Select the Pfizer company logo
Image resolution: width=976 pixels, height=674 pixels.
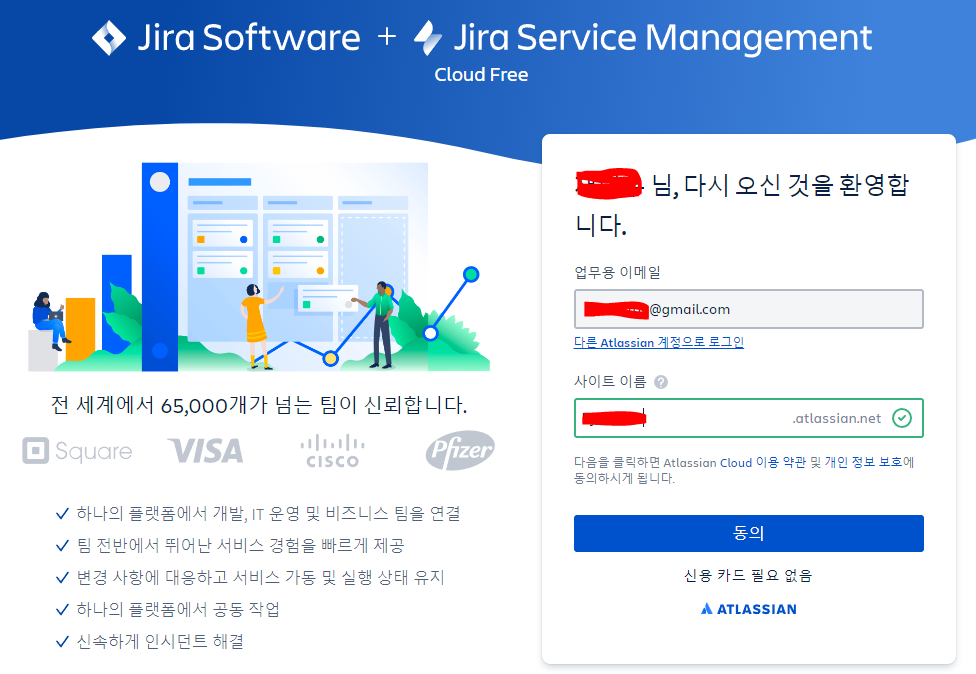pos(459,451)
